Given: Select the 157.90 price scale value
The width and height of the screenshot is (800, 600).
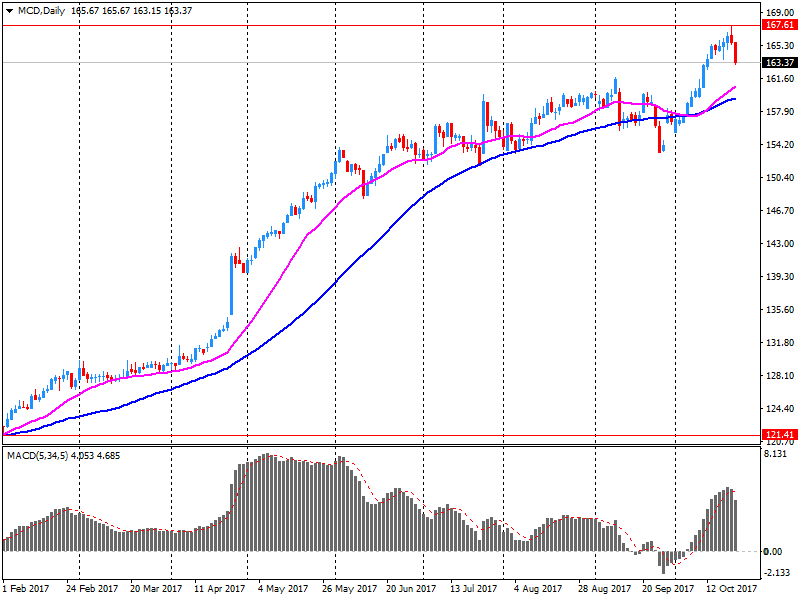Looking at the screenshot, I should click(780, 111).
